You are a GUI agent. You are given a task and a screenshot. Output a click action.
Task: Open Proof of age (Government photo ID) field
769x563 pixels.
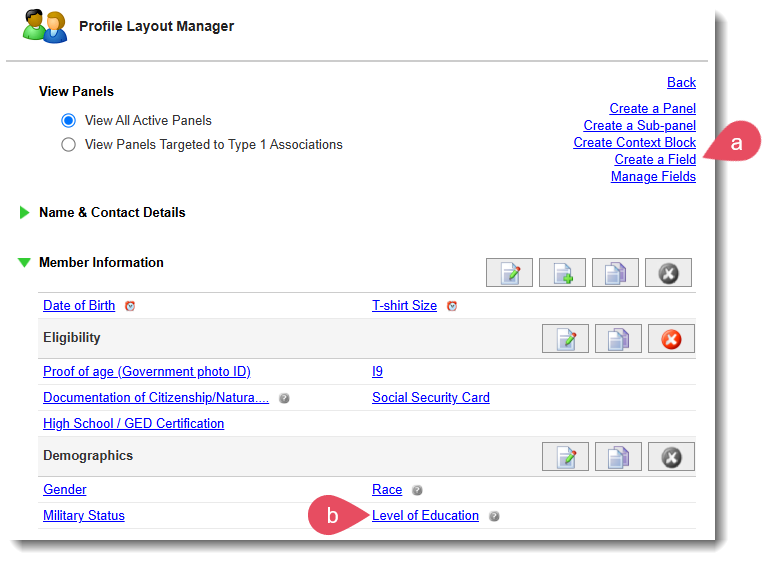147,372
